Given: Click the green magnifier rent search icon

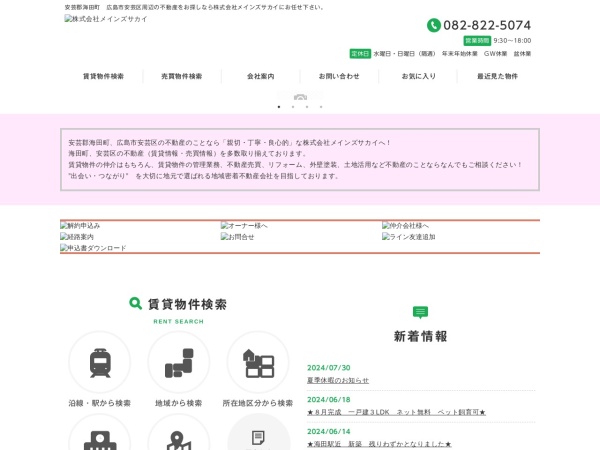Looking at the screenshot, I should (135, 303).
